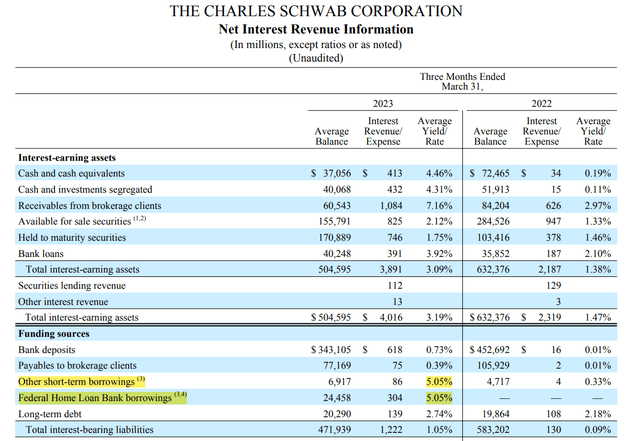This screenshot has height=441, width=640.
Task: Select interest revenue 1,084 for receivables
Action: (x=391, y=206)
